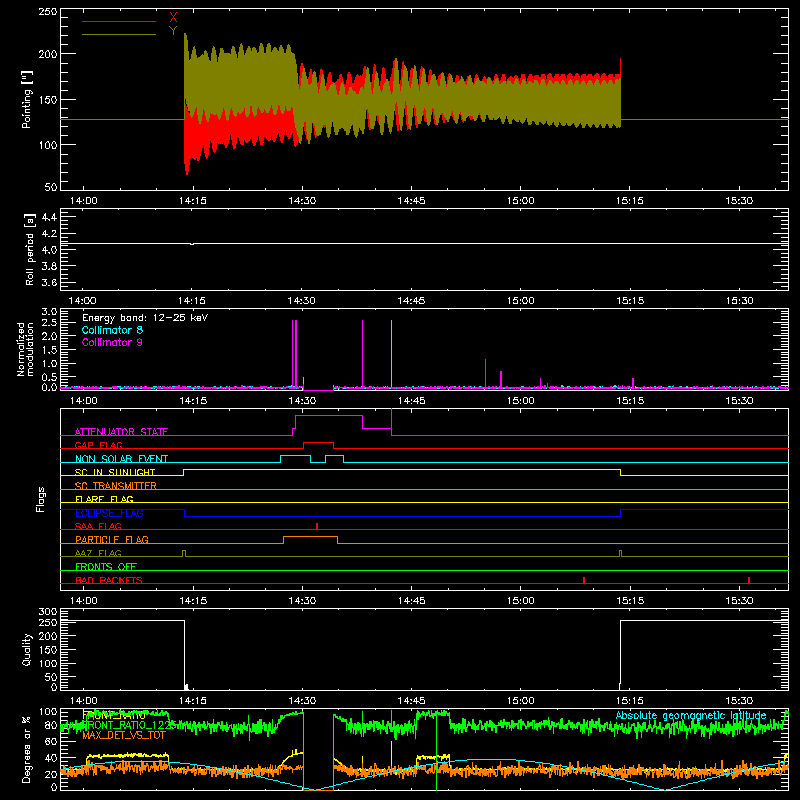Click the BAD_PACKETS tick mark near 15:08
Viewport: 800px width, 800px height.
pyautogui.click(x=584, y=580)
